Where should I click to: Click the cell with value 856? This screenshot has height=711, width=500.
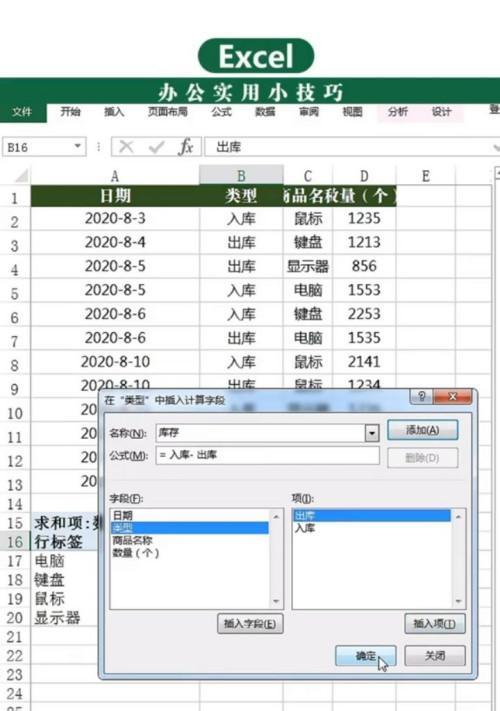click(364, 266)
